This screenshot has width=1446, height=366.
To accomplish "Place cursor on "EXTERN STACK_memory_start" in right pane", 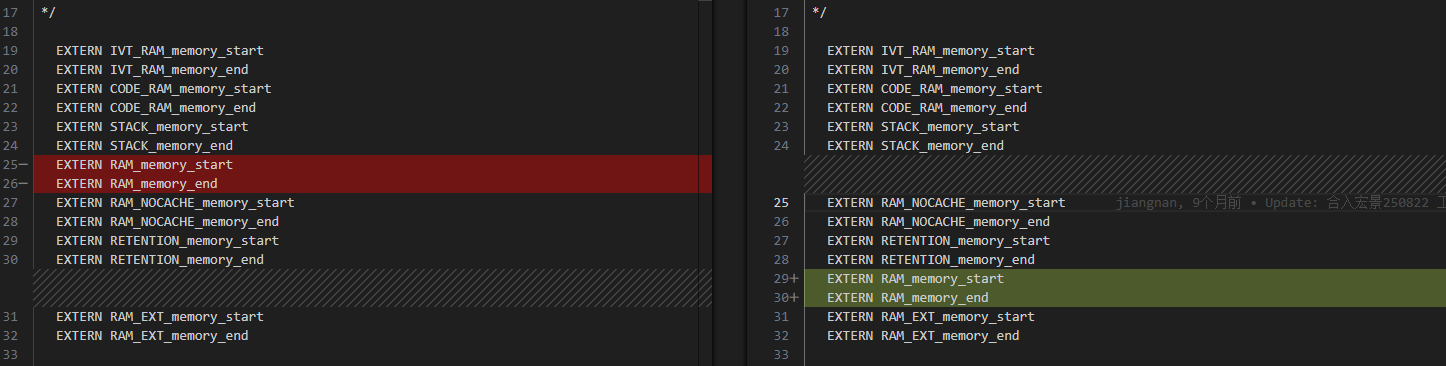I will (x=923, y=127).
